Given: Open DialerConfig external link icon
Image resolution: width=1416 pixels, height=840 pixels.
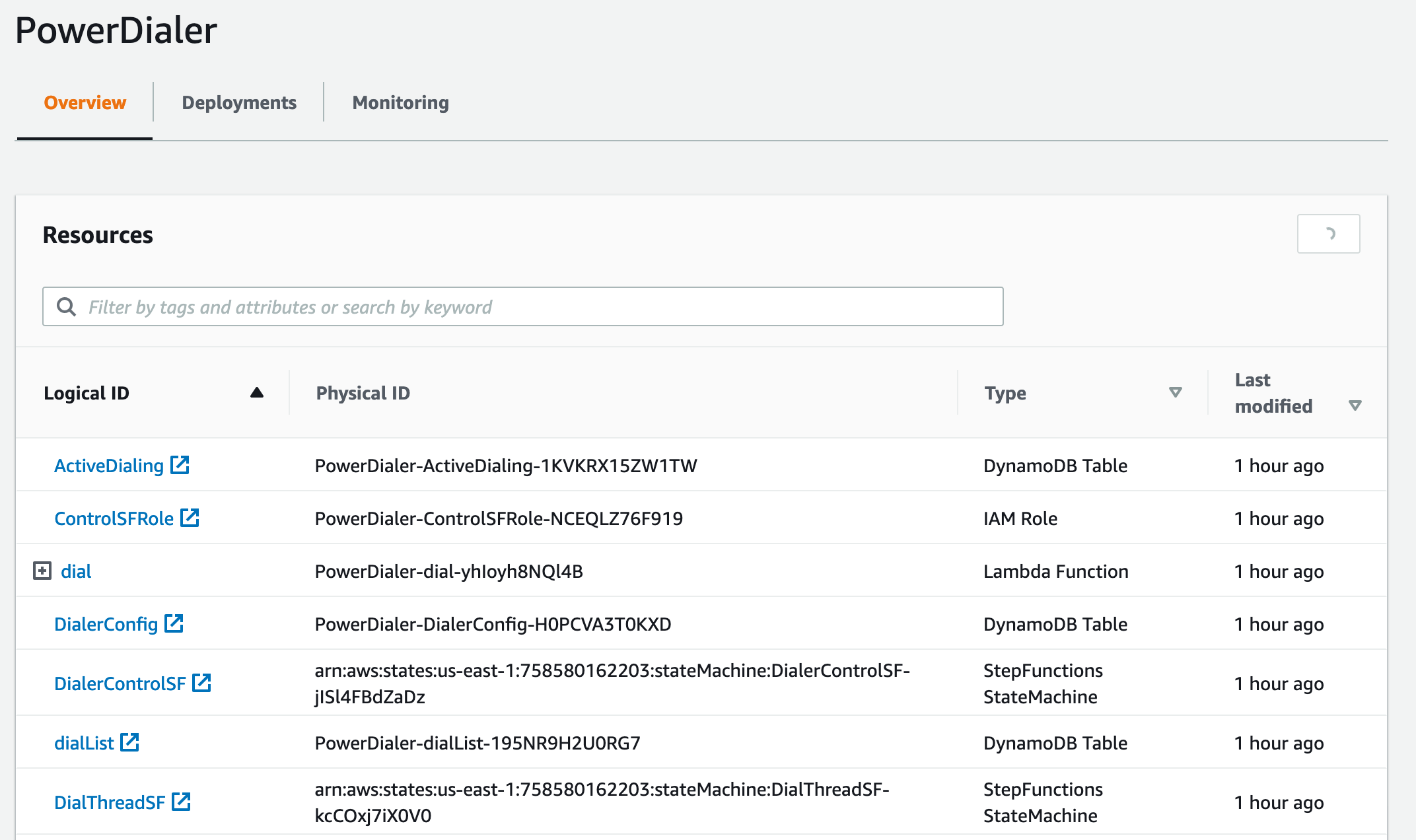Looking at the screenshot, I should [x=174, y=623].
